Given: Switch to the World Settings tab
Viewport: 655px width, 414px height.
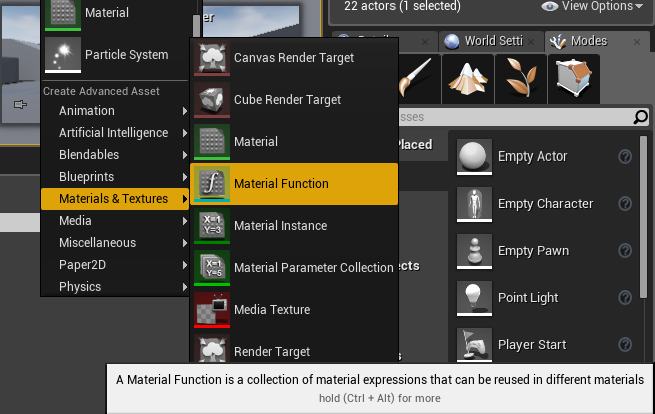Looking at the screenshot, I should point(491,41).
